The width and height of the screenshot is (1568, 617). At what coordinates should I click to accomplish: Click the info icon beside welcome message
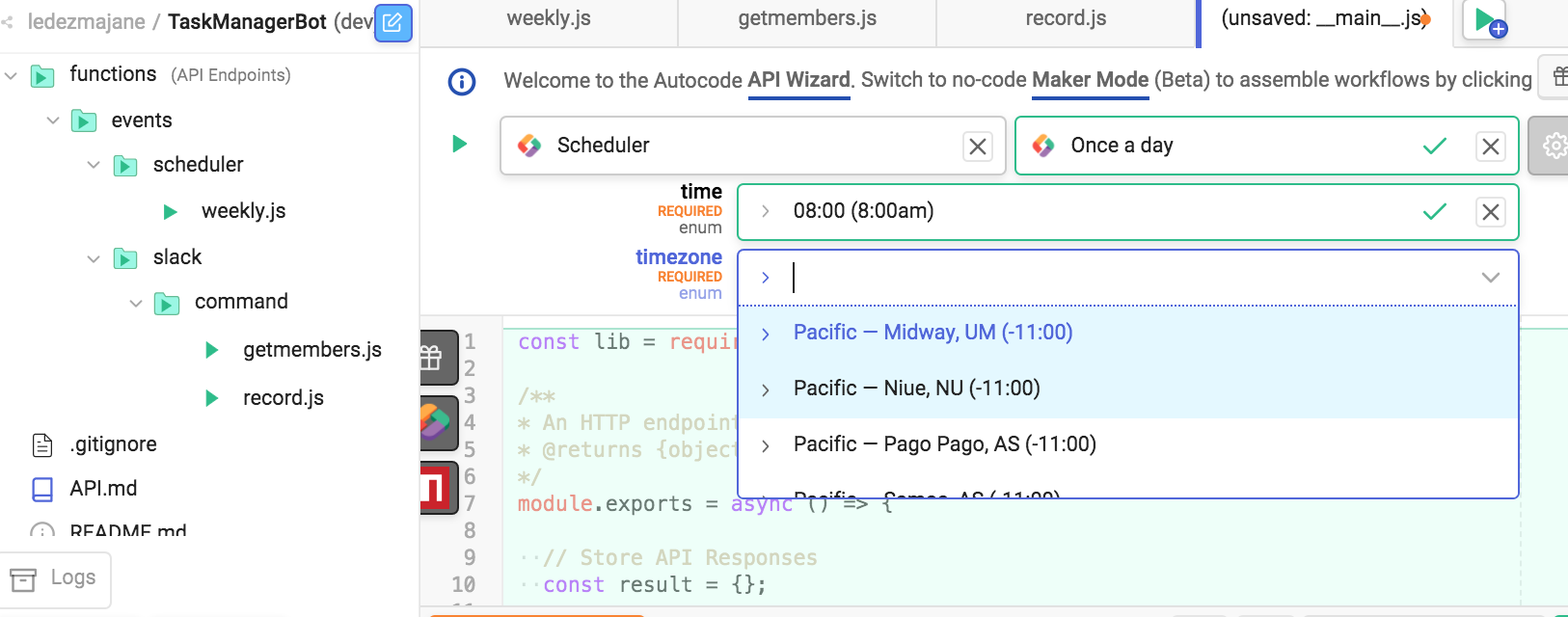click(462, 82)
